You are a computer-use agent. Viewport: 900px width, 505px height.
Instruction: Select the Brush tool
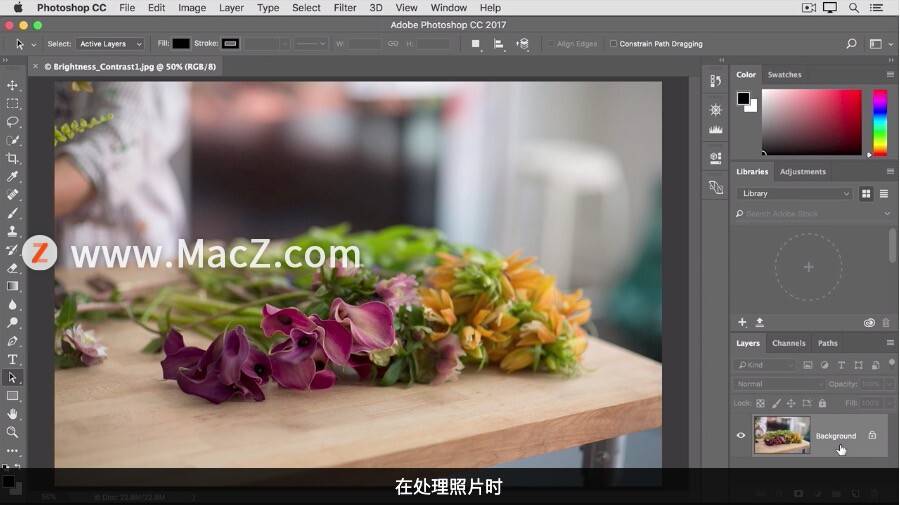click(x=12, y=213)
